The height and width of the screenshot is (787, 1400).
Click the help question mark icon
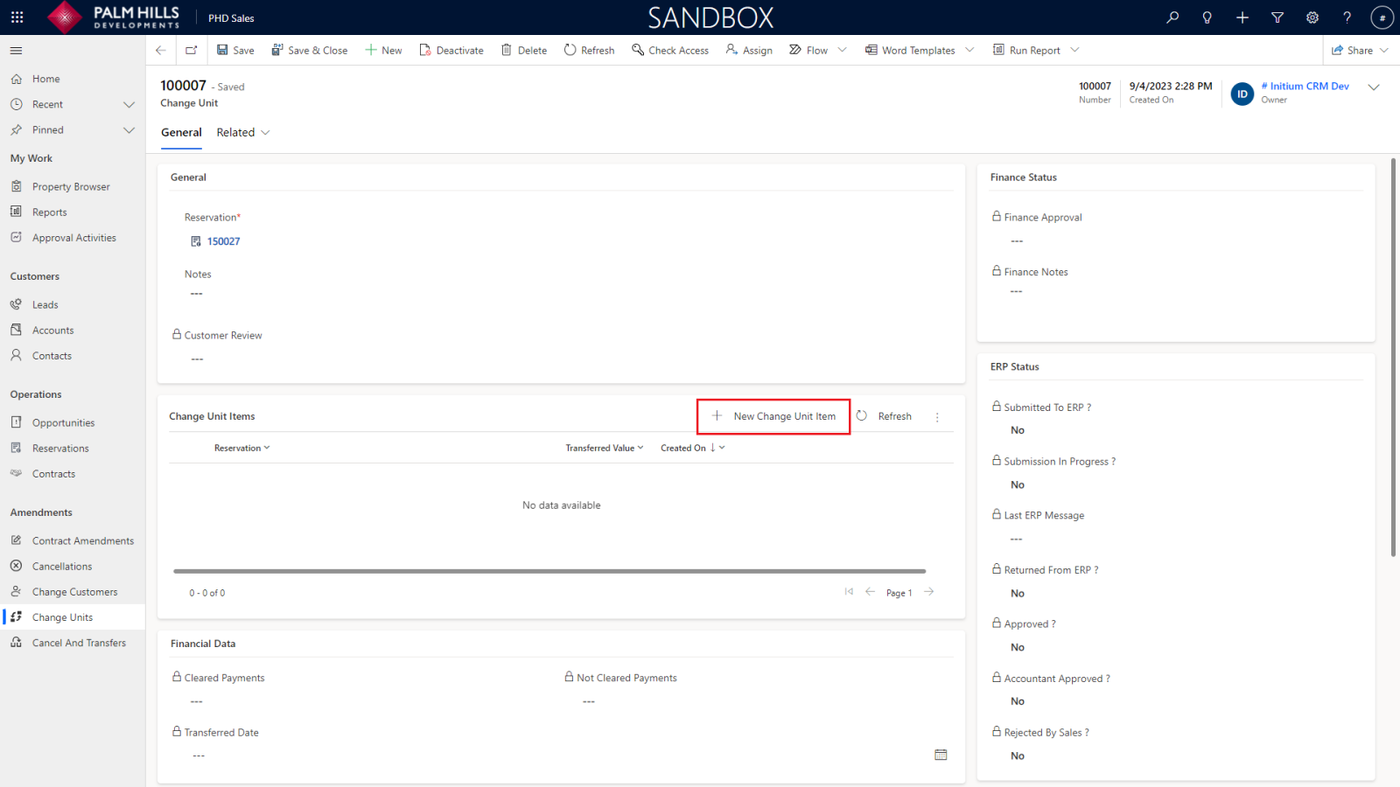1347,17
